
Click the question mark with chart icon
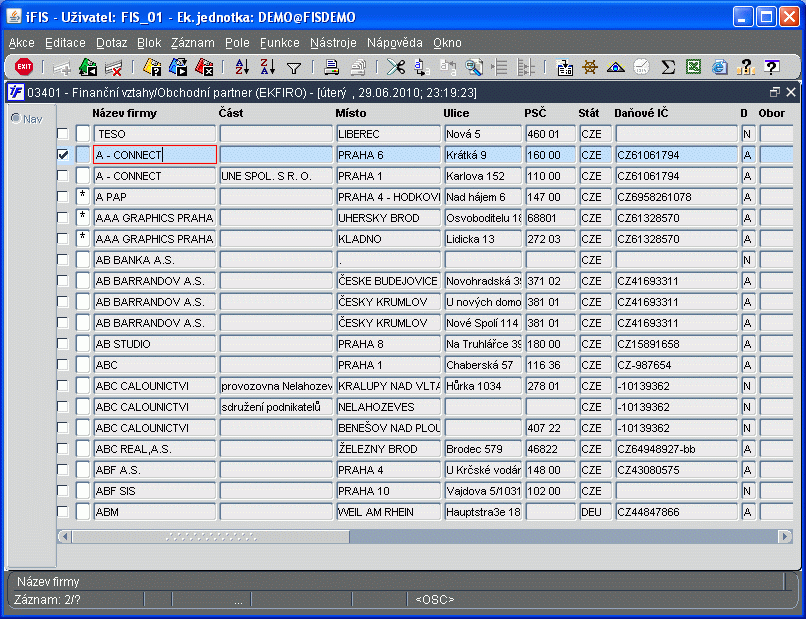pyautogui.click(x=745, y=67)
